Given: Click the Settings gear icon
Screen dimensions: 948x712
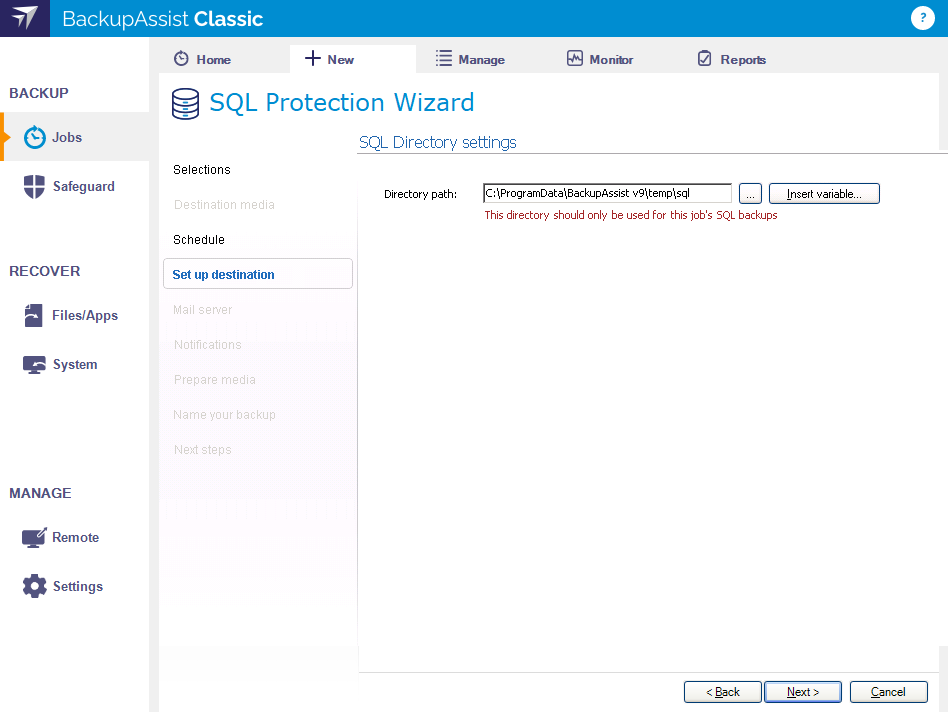Looking at the screenshot, I should tap(34, 586).
